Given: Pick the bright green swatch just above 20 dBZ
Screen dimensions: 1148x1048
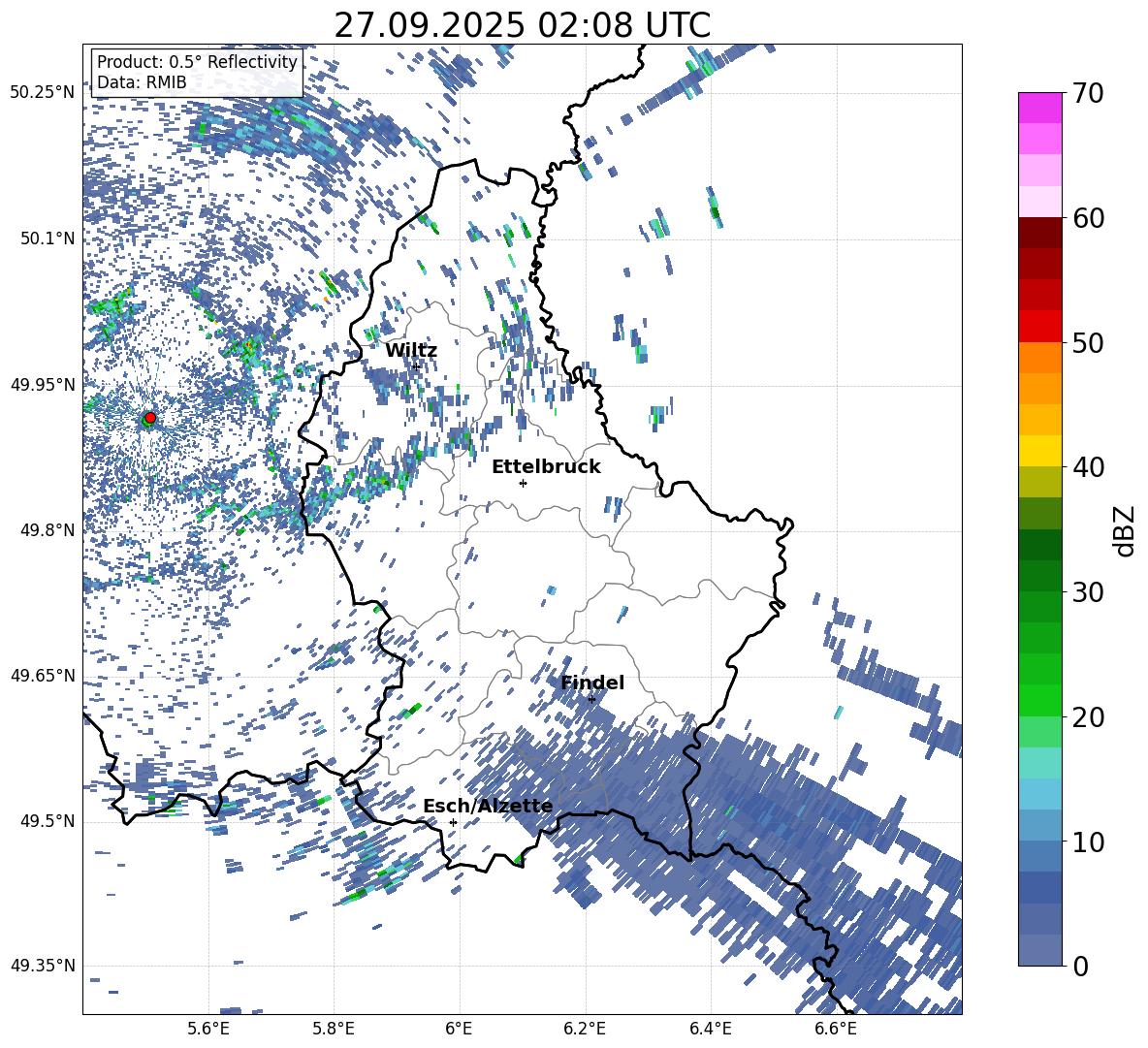Looking at the screenshot, I should pyautogui.click(x=1039, y=700).
